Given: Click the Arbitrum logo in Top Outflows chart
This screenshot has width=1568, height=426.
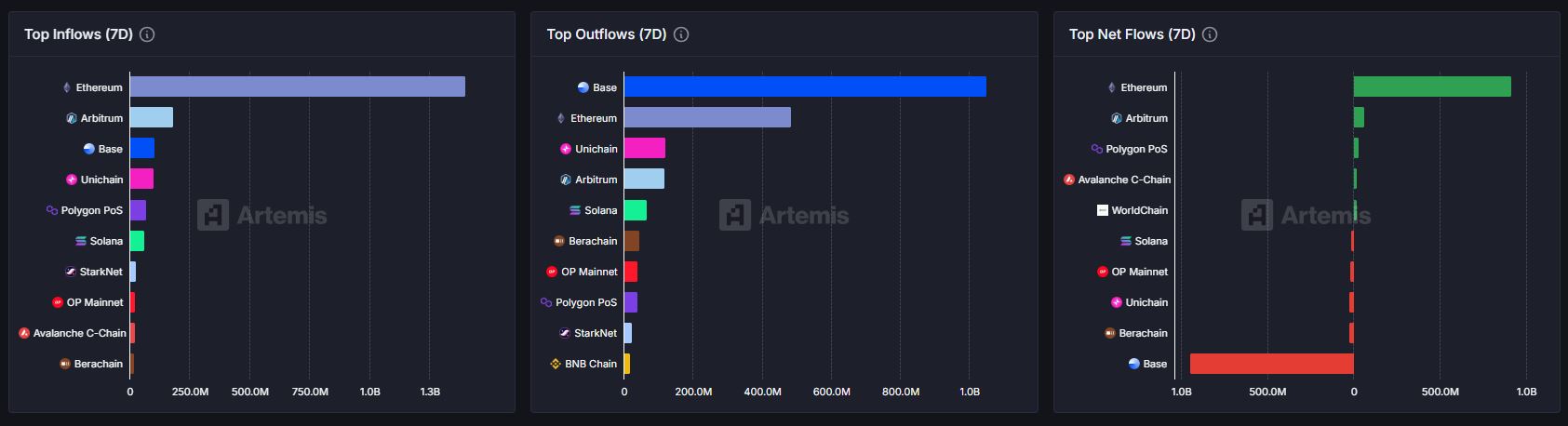Looking at the screenshot, I should click(566, 180).
